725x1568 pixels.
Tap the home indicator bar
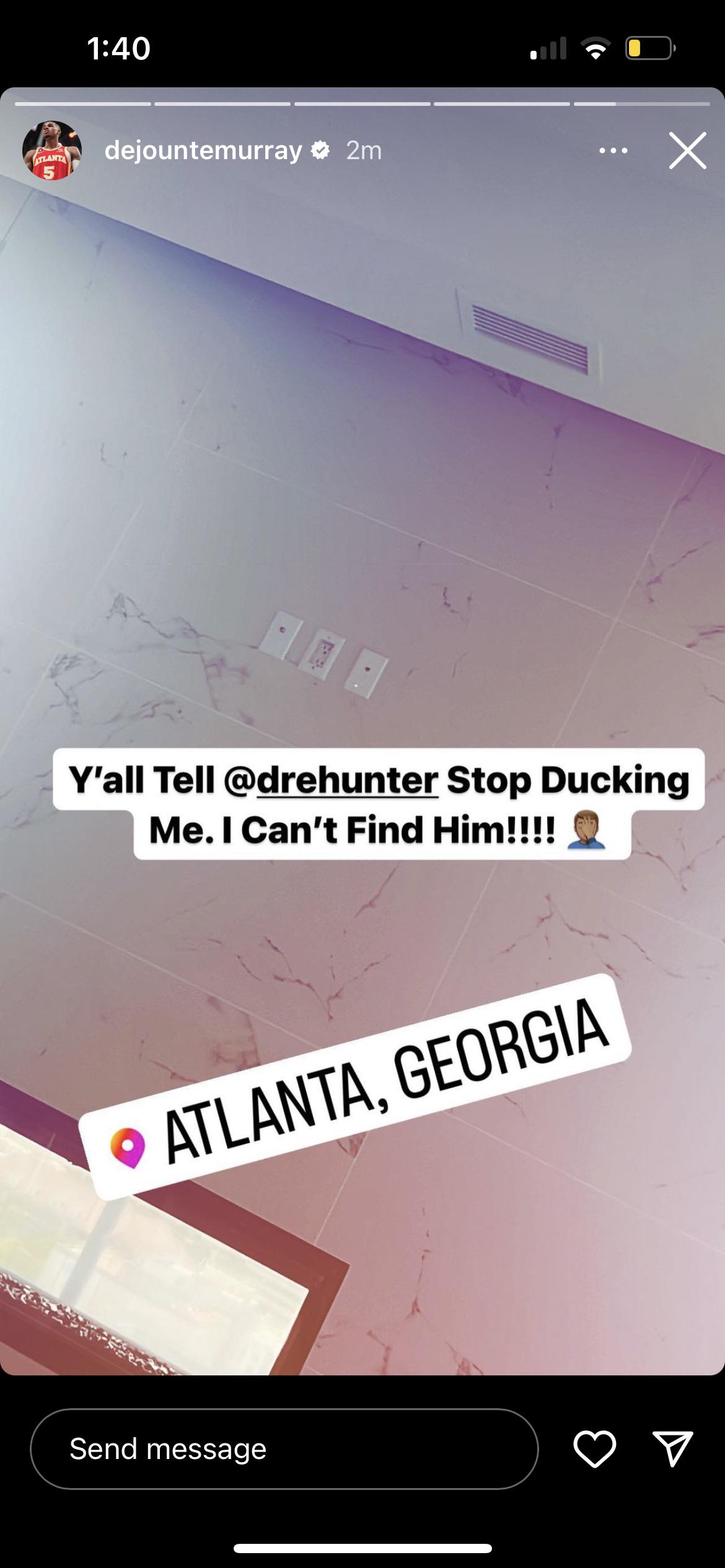click(x=362, y=1548)
